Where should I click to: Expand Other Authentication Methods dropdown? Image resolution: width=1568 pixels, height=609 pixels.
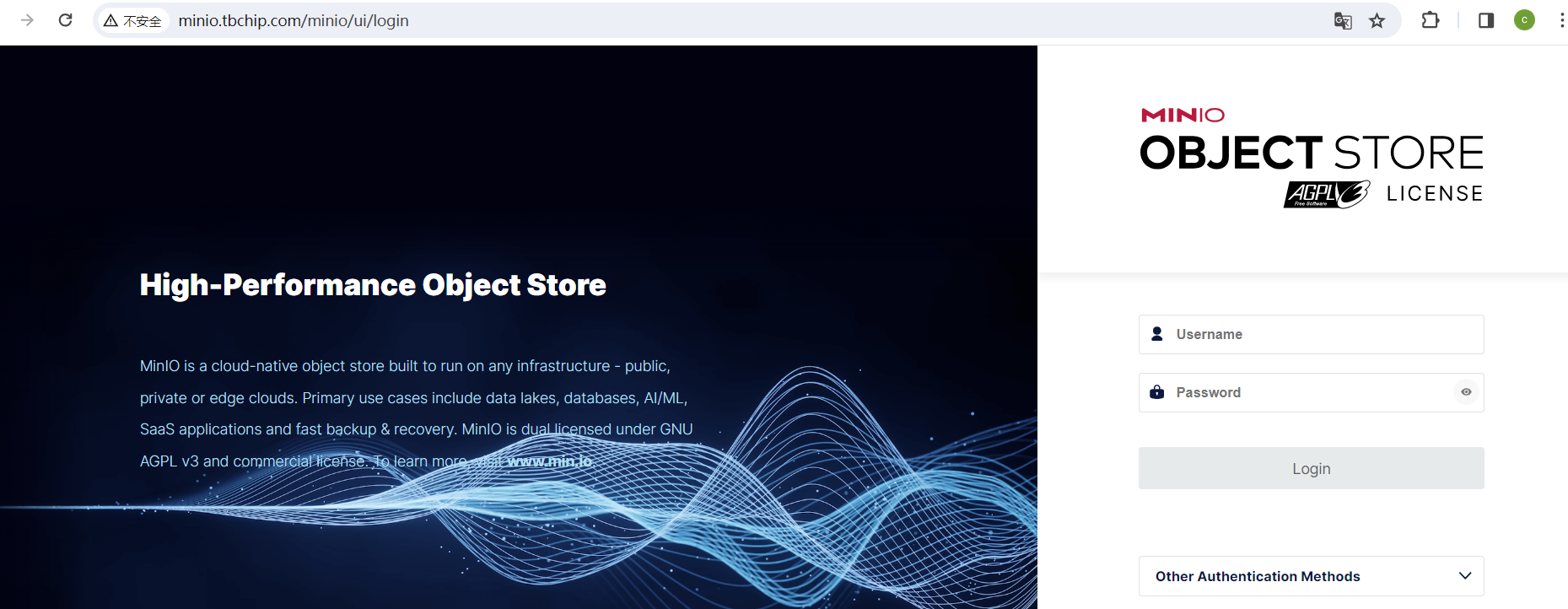point(1312,576)
